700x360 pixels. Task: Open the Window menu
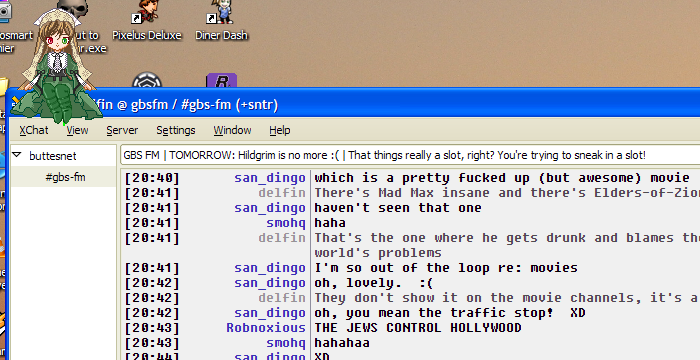[x=232, y=130]
